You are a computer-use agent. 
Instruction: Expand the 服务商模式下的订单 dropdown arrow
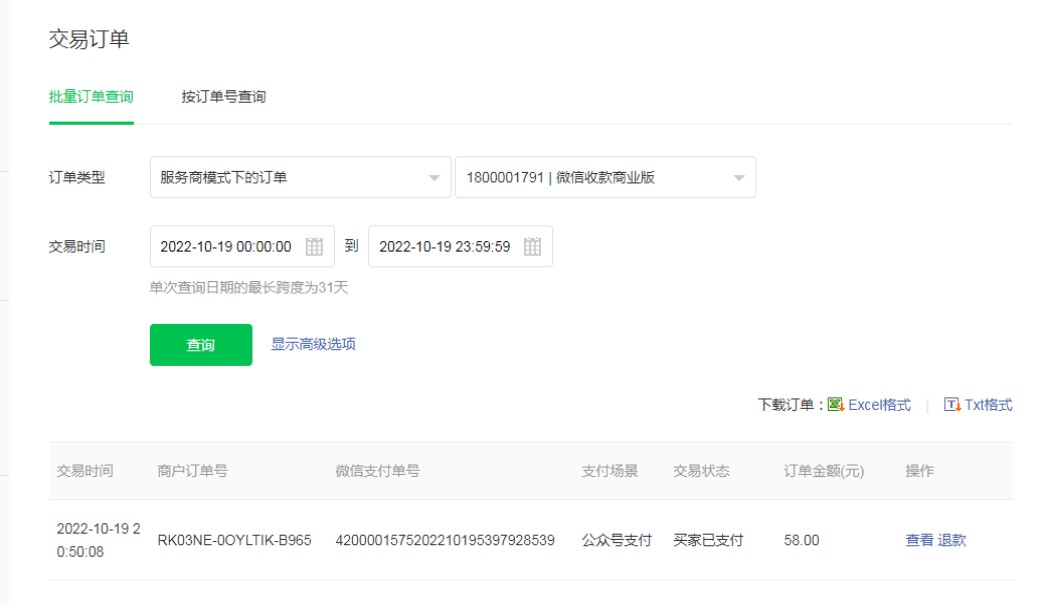[x=433, y=179]
